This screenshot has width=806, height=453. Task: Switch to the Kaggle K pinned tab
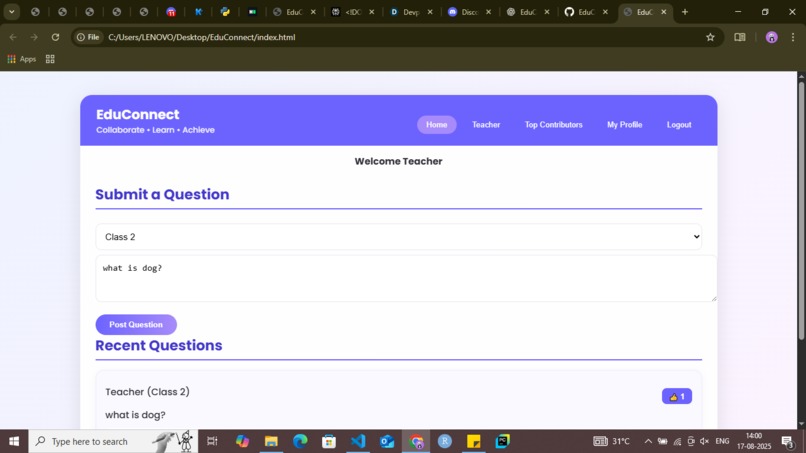pyautogui.click(x=198, y=12)
